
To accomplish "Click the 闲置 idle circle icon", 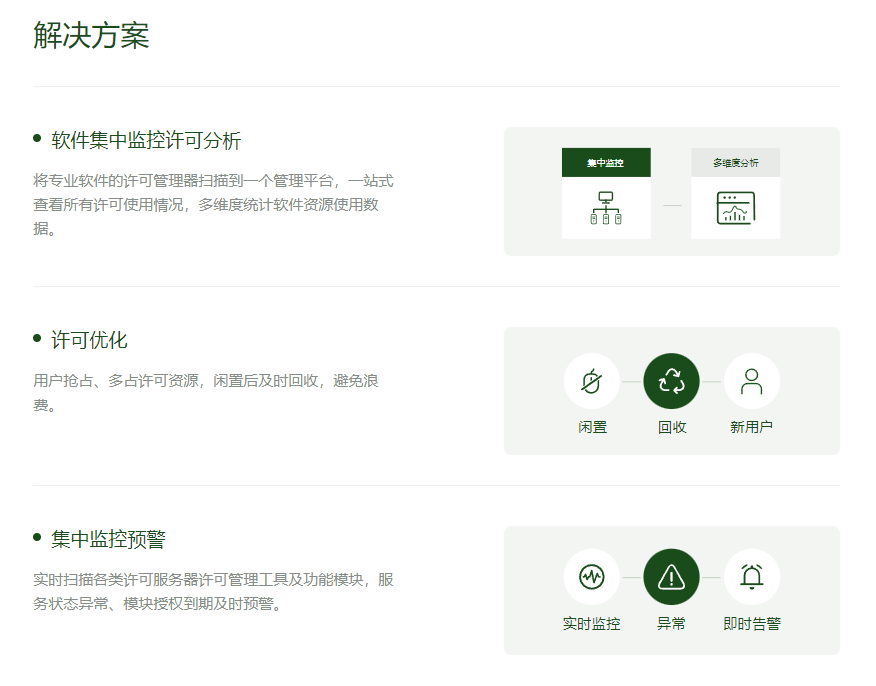I will (x=592, y=381).
